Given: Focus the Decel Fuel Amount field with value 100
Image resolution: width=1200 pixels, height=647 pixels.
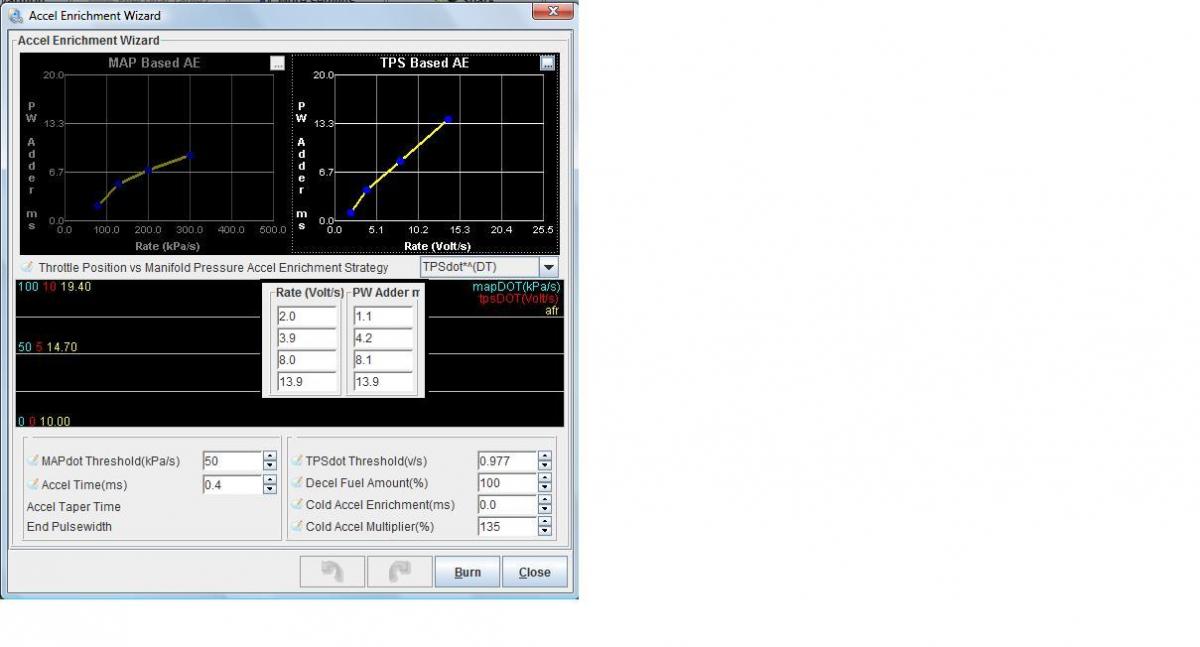Looking at the screenshot, I should coord(507,483).
